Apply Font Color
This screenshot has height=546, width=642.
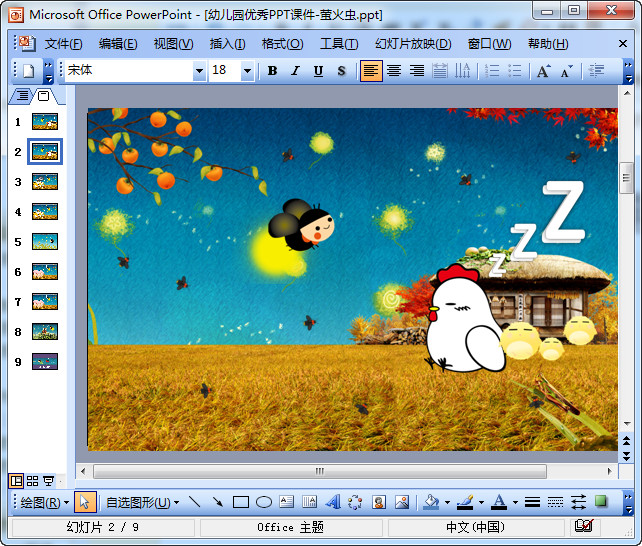pyautogui.click(x=499, y=502)
